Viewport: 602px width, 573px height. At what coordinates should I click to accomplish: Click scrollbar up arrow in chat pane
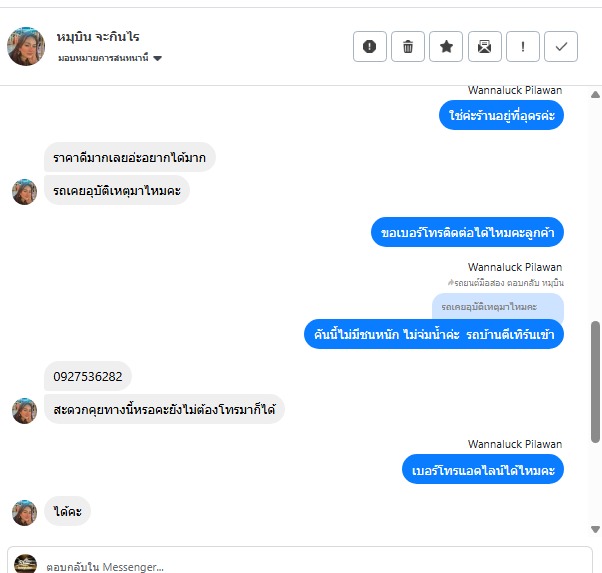(595, 94)
